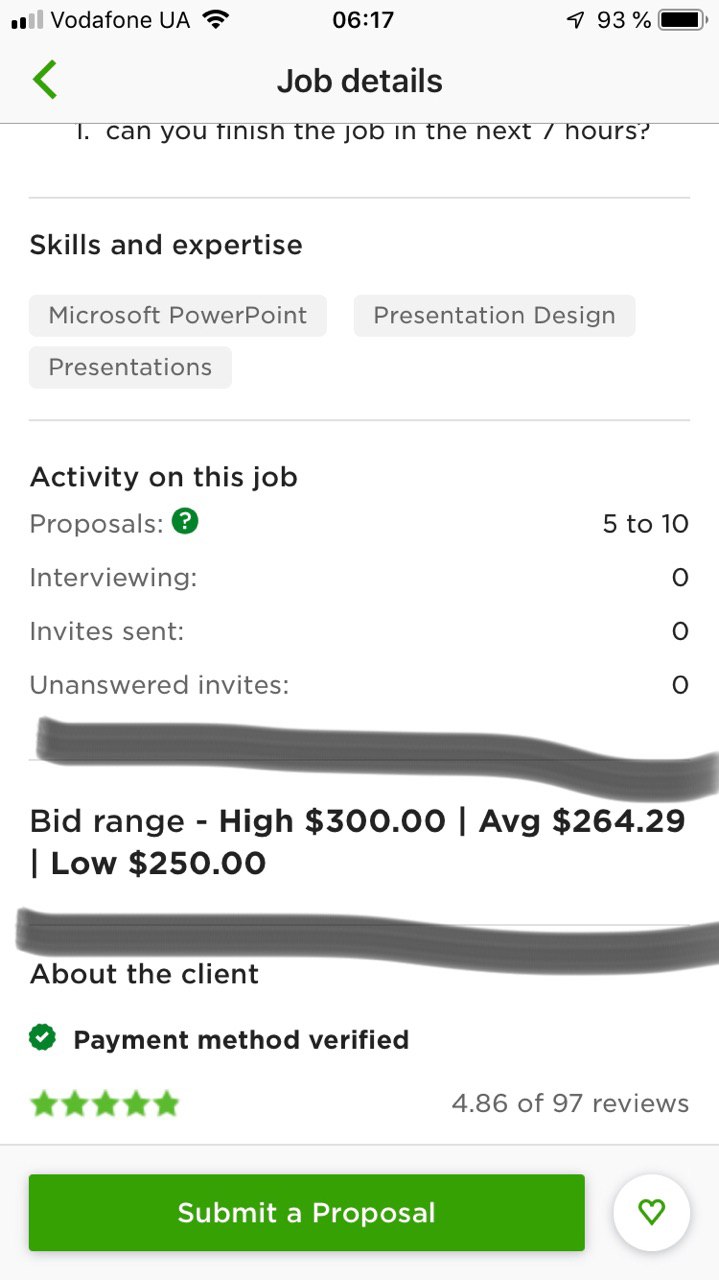Select the Presentation Design skill tag
This screenshot has width=719, height=1280.
494,316
